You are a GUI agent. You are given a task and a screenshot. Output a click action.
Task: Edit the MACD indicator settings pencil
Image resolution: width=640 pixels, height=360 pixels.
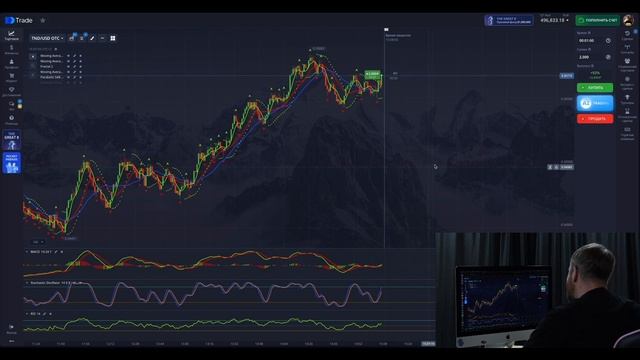(x=56, y=252)
